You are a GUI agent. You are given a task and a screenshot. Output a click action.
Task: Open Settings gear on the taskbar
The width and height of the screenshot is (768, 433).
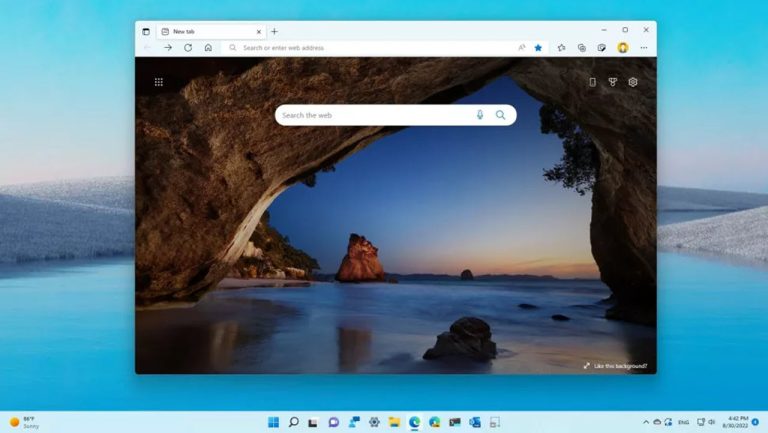[374, 422]
